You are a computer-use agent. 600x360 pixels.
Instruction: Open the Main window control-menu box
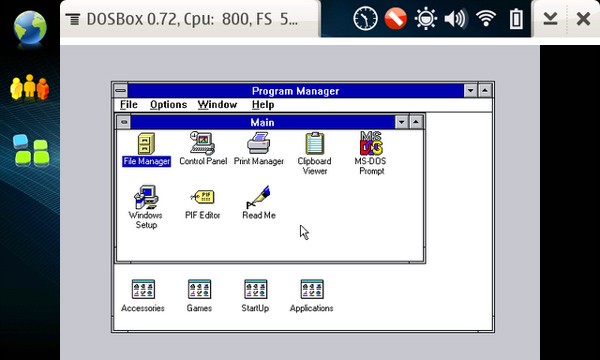point(124,122)
